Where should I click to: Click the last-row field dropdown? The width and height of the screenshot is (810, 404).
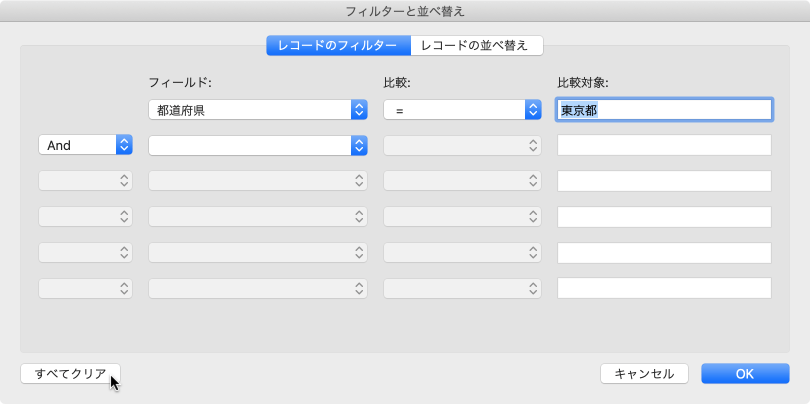click(258, 288)
